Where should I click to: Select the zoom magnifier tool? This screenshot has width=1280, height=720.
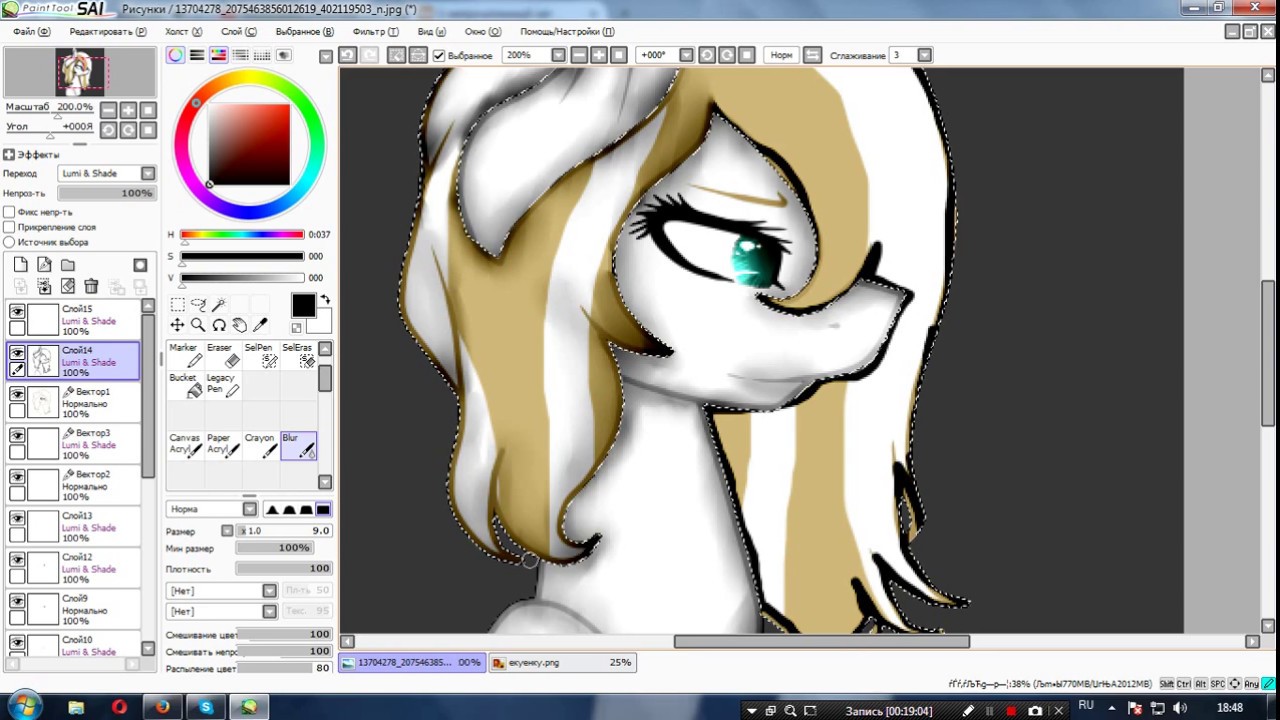pos(198,325)
